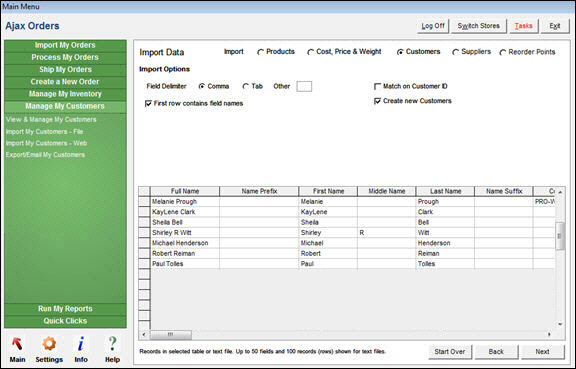The width and height of the screenshot is (576, 369).
Task: Click the Full Name column header
Action: tap(185, 191)
